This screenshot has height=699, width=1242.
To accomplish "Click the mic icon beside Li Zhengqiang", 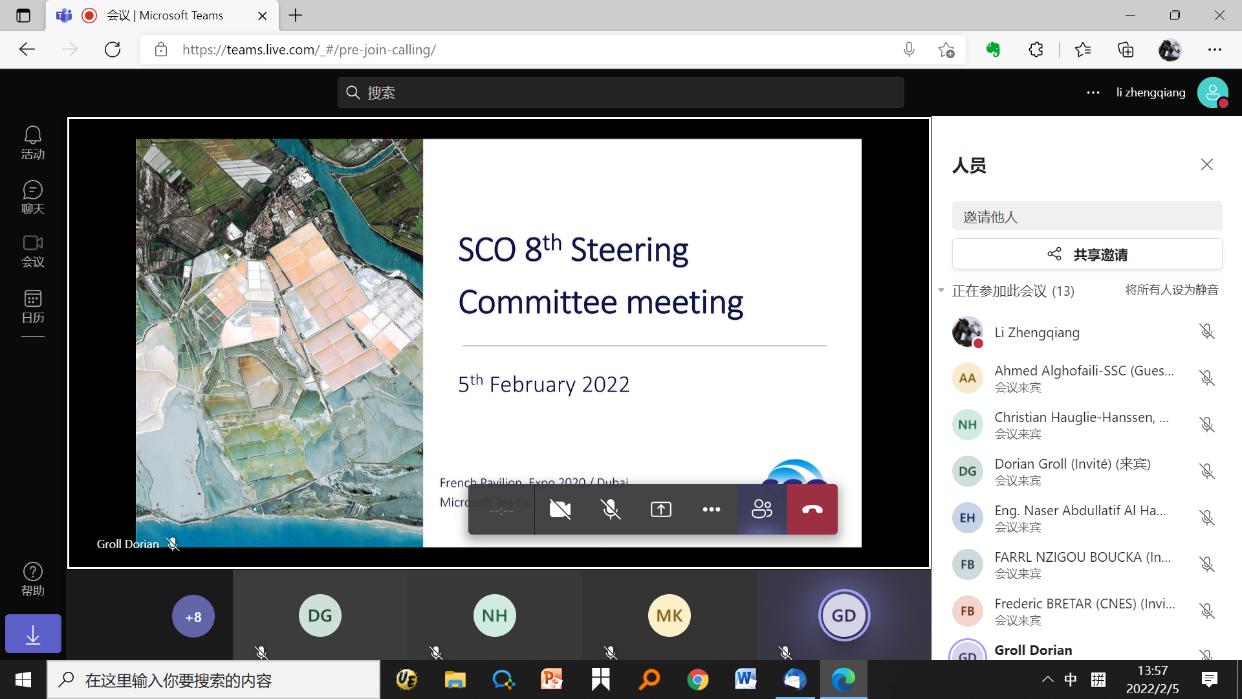I will coord(1207,332).
